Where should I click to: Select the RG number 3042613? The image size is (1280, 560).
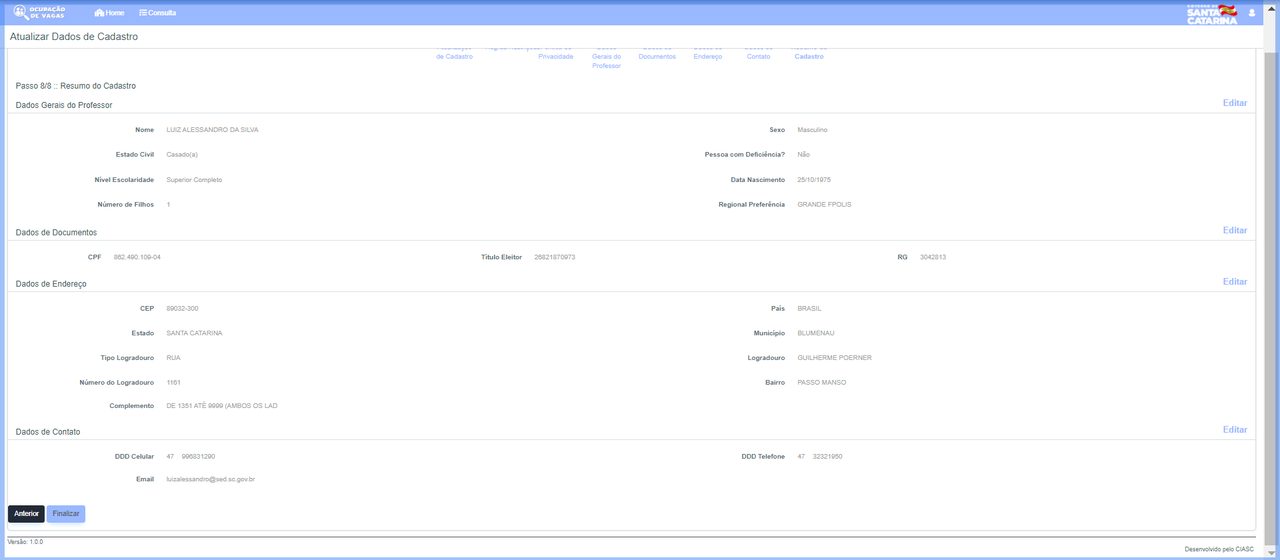[933, 257]
